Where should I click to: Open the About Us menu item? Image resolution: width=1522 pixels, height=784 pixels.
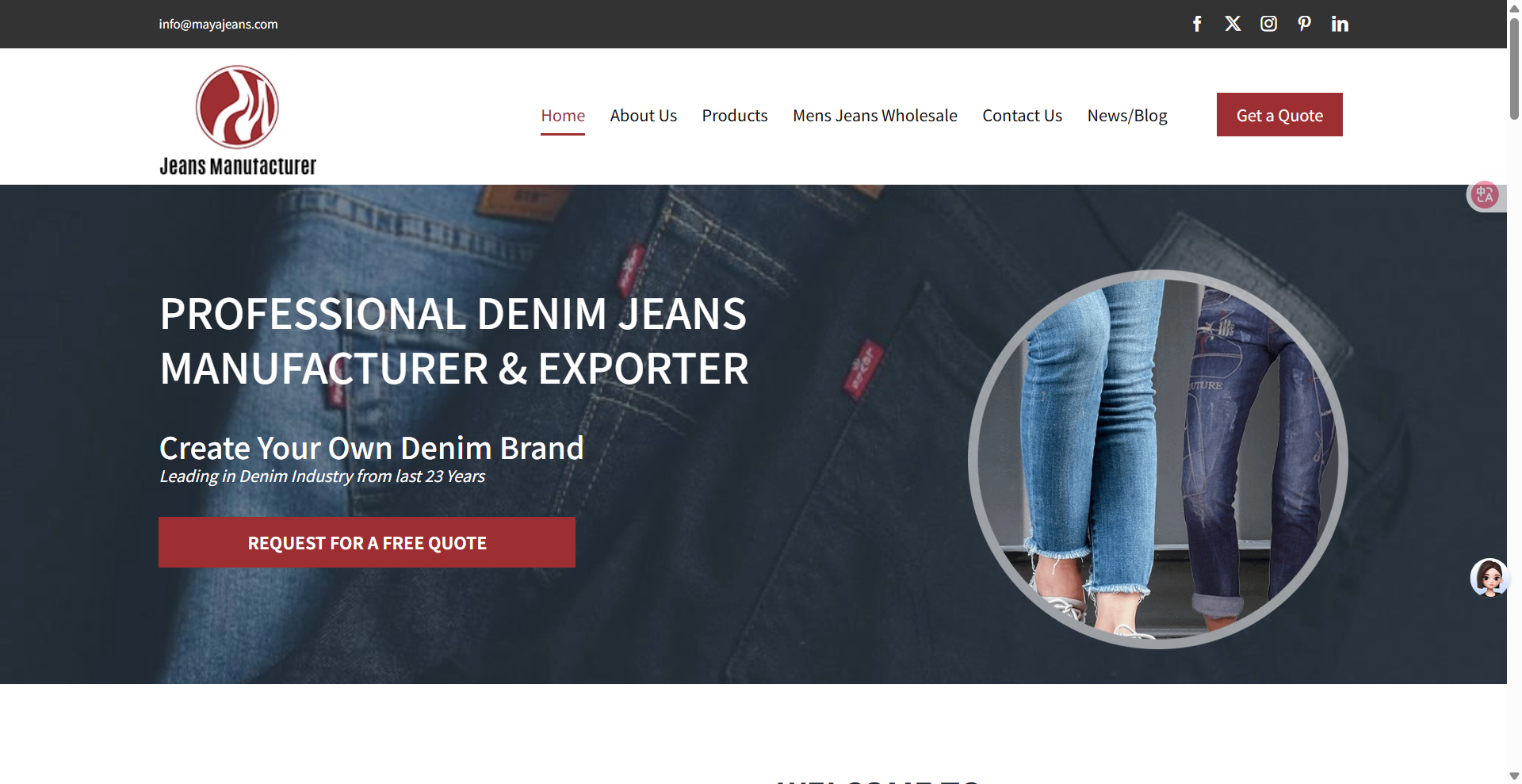[643, 116]
